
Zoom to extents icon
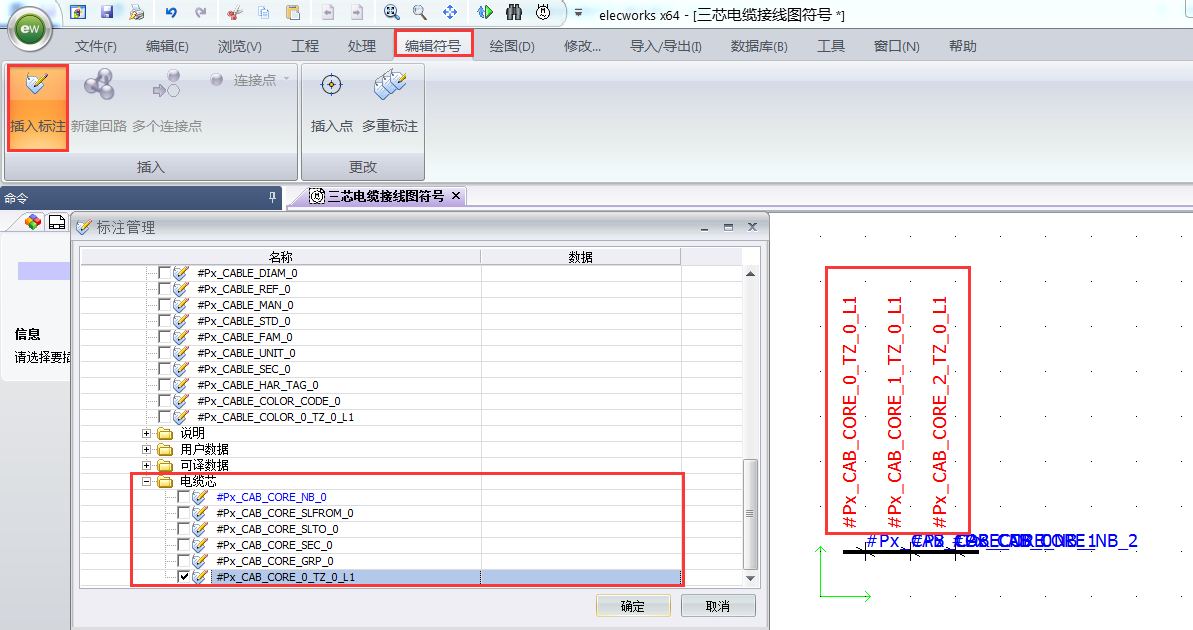point(391,12)
